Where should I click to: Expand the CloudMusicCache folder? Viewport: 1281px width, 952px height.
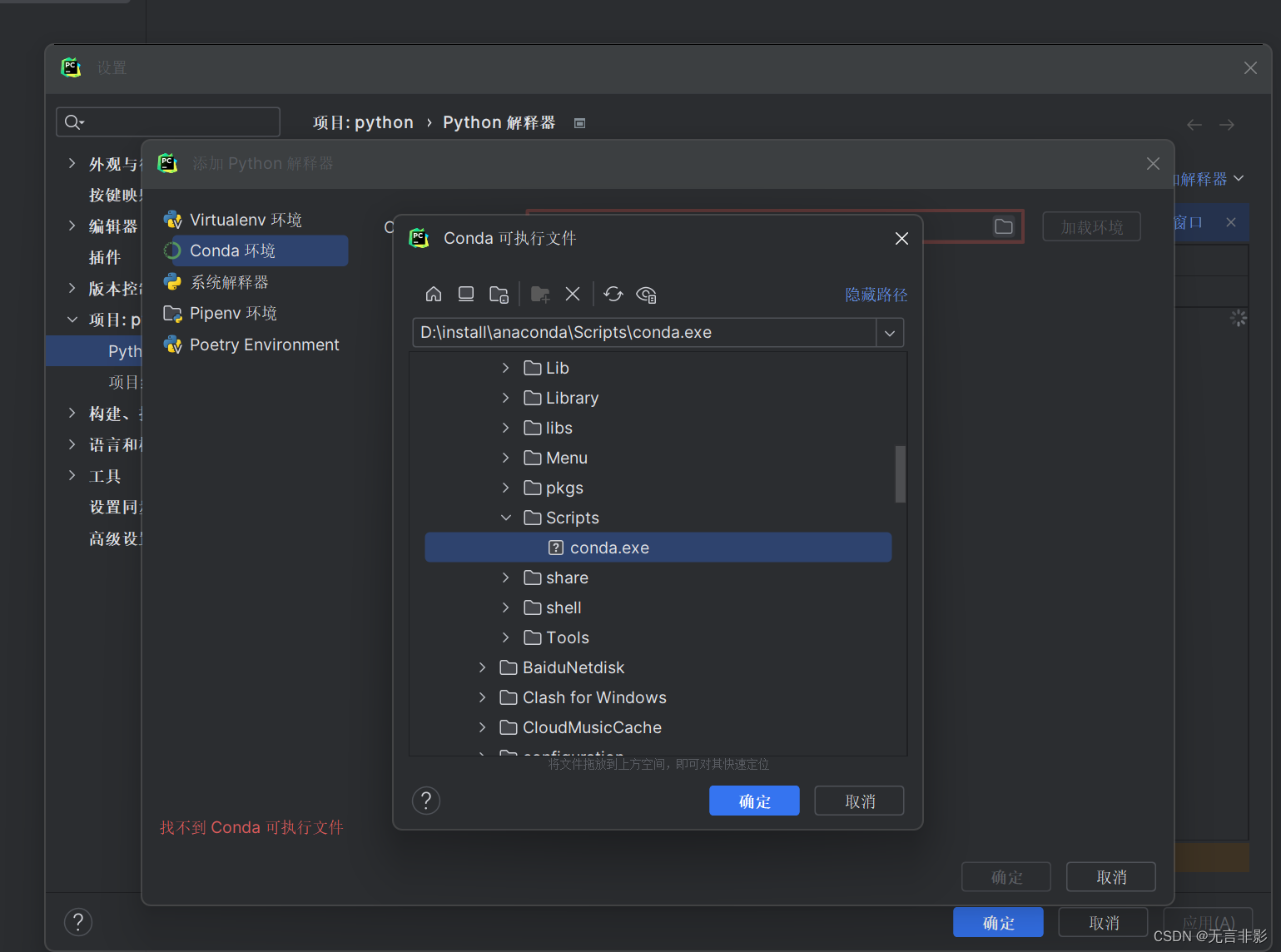point(482,727)
